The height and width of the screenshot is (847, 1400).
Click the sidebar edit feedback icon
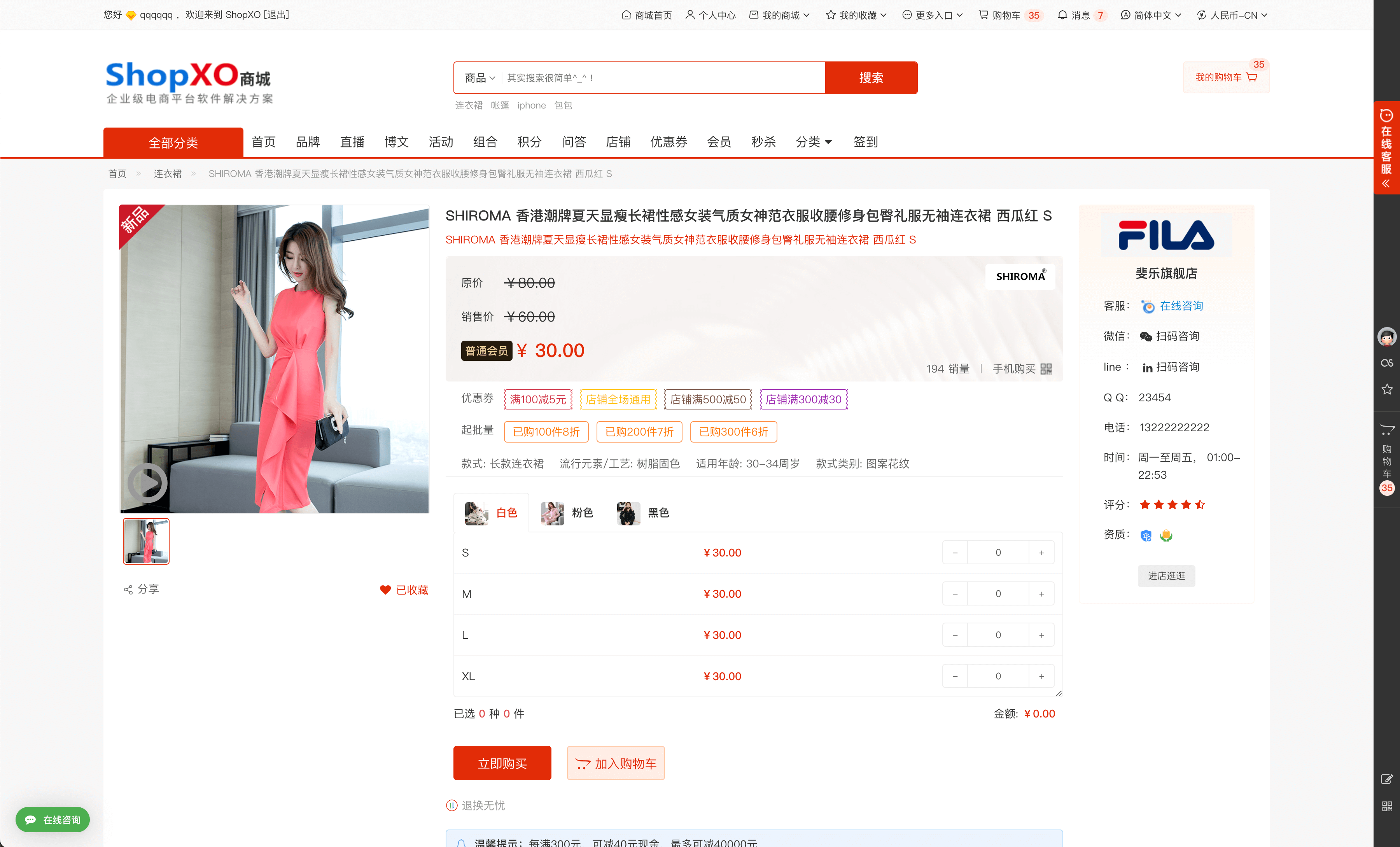coord(1387,779)
